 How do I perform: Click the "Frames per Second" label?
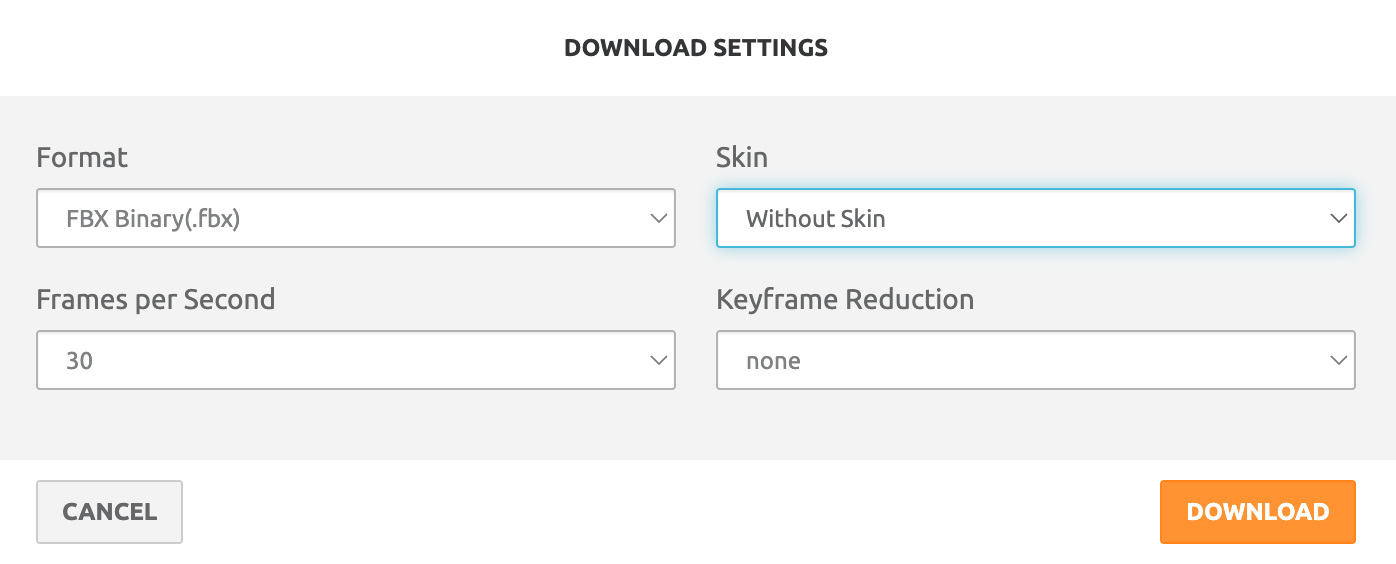pos(155,300)
